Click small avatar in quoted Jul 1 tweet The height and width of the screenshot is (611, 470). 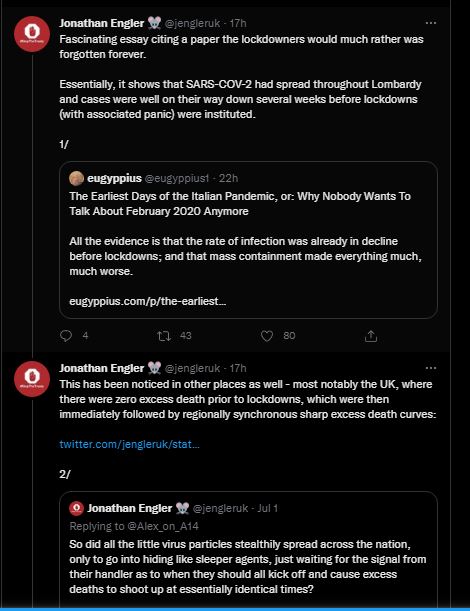[x=76, y=508]
